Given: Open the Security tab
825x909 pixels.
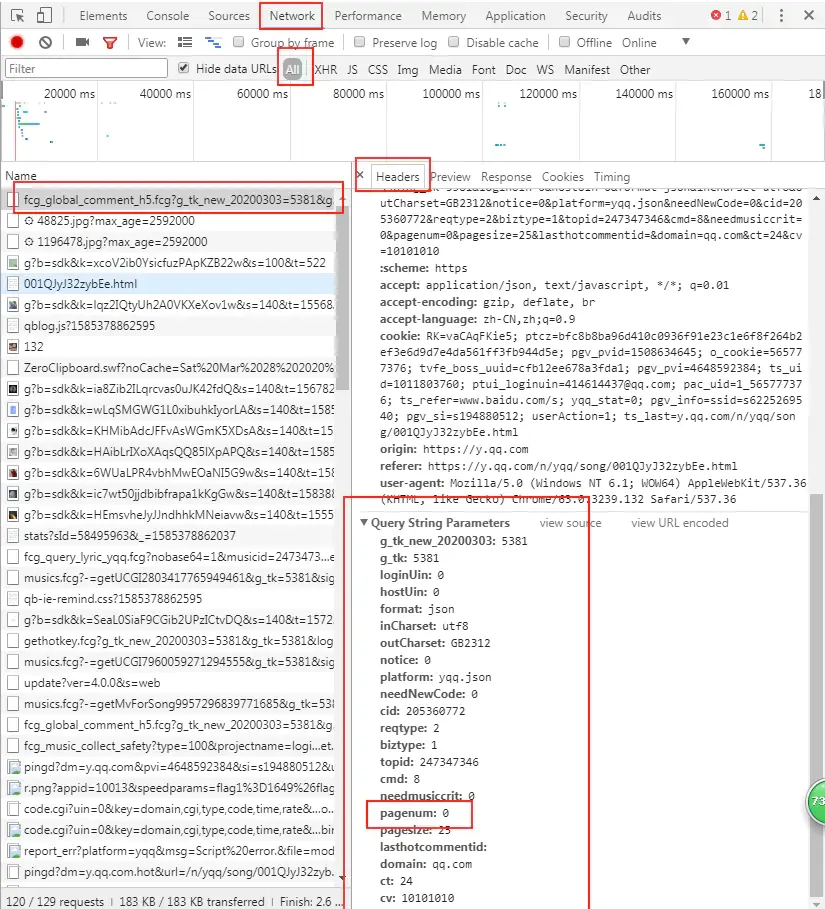Looking at the screenshot, I should (586, 16).
